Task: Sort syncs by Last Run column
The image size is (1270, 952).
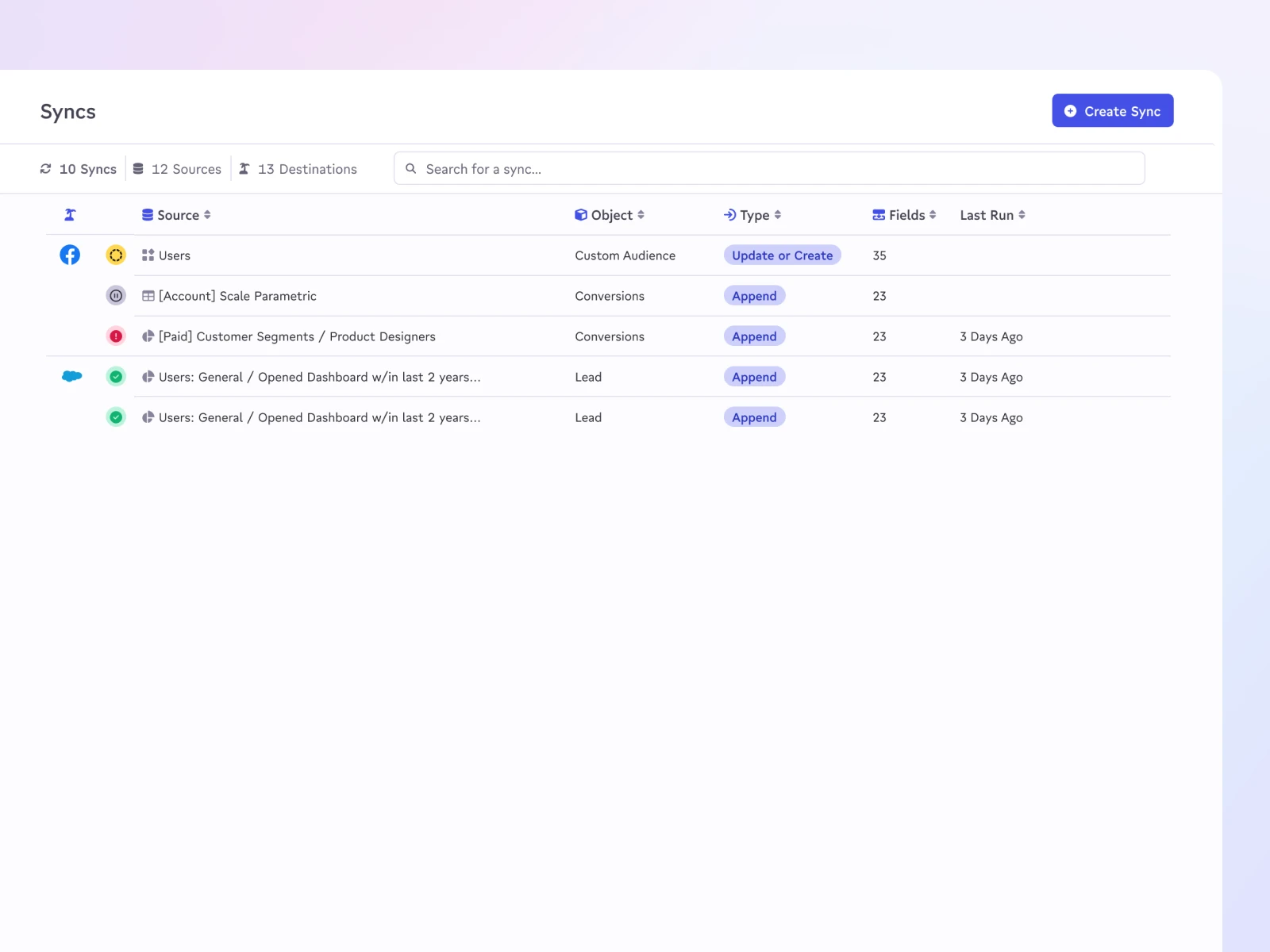Action: tap(993, 215)
